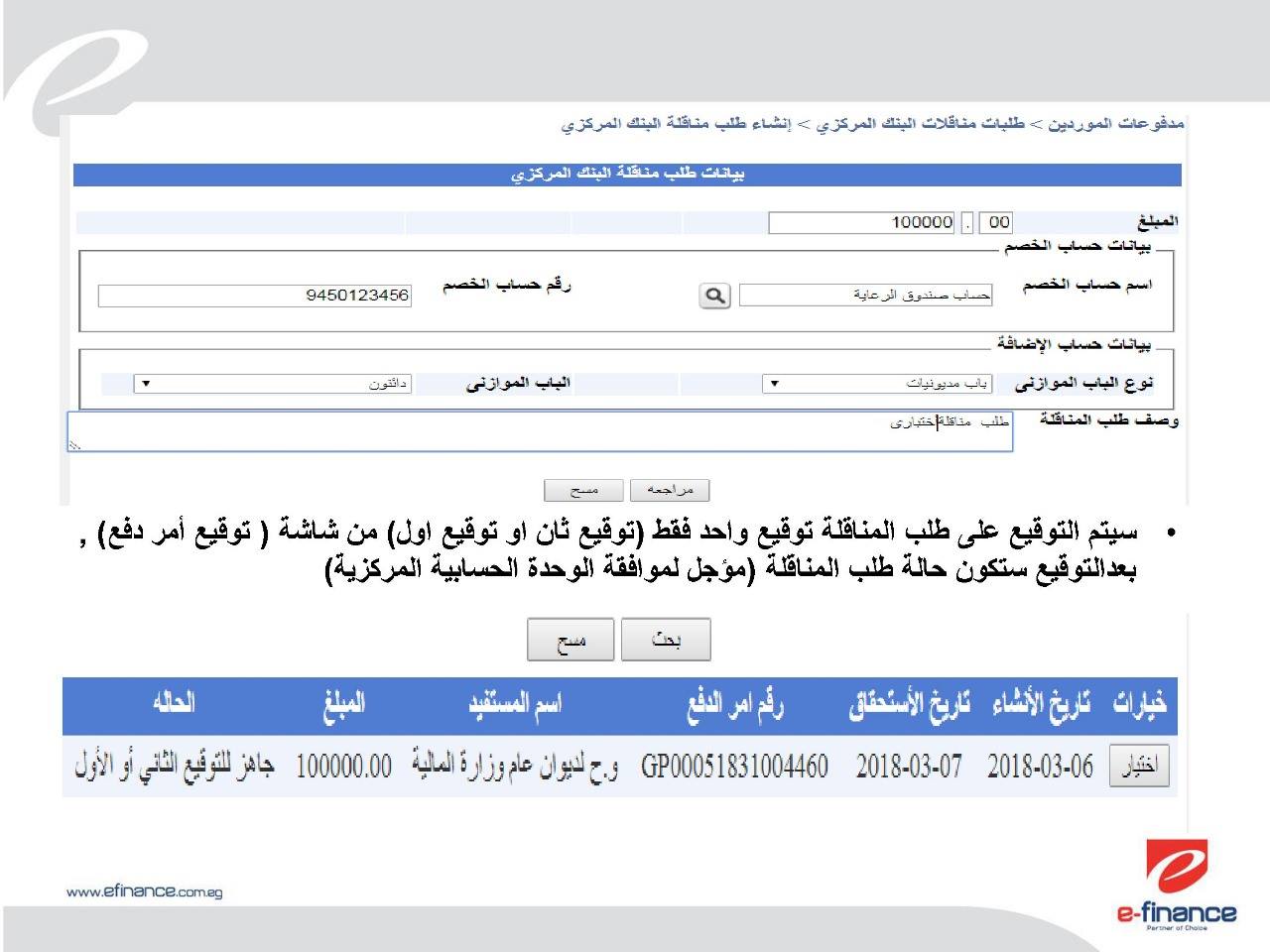Click the مسح clear button under the form
Image resolution: width=1270 pixels, height=952 pixels.
(x=583, y=490)
